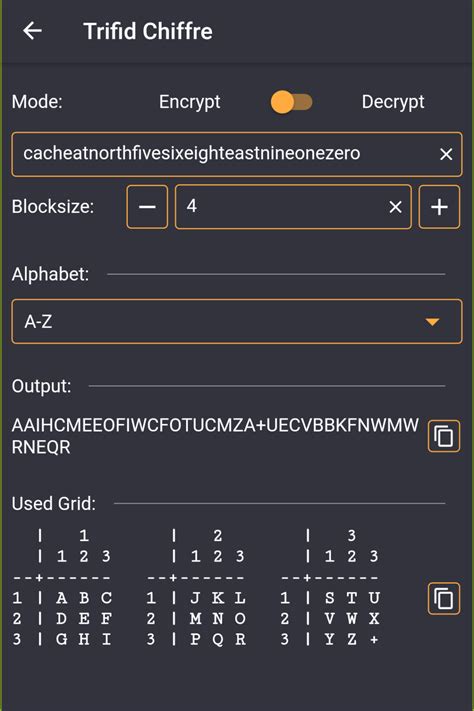Increase blocksize with the plus button
Screen dimensions: 474x711
[439, 207]
